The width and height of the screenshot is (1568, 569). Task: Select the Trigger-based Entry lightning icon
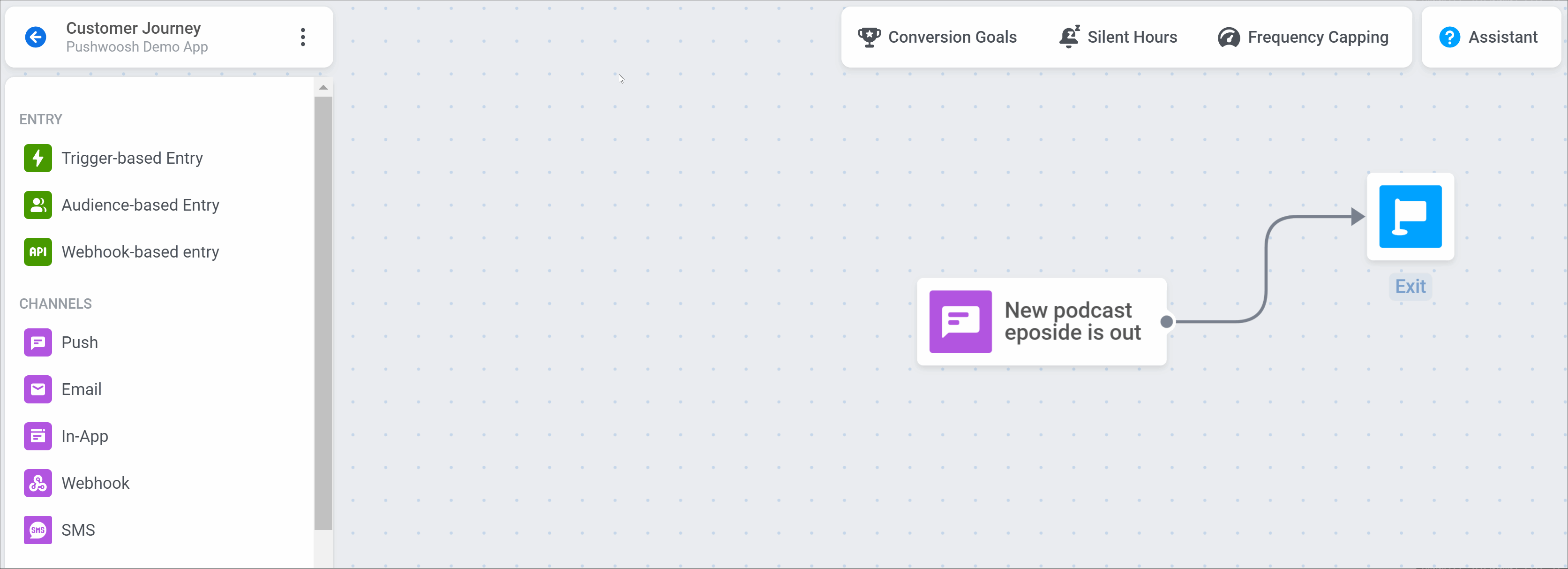(x=38, y=159)
